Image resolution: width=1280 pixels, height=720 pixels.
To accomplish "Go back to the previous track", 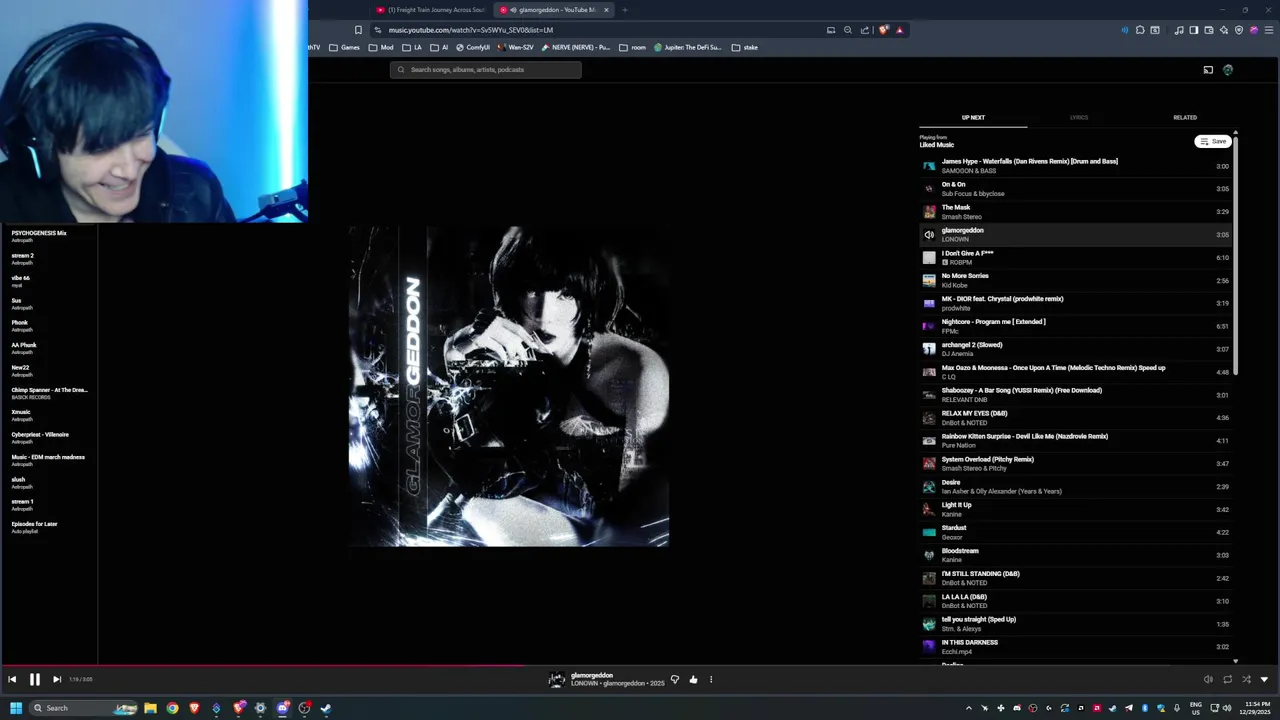I will point(12,679).
